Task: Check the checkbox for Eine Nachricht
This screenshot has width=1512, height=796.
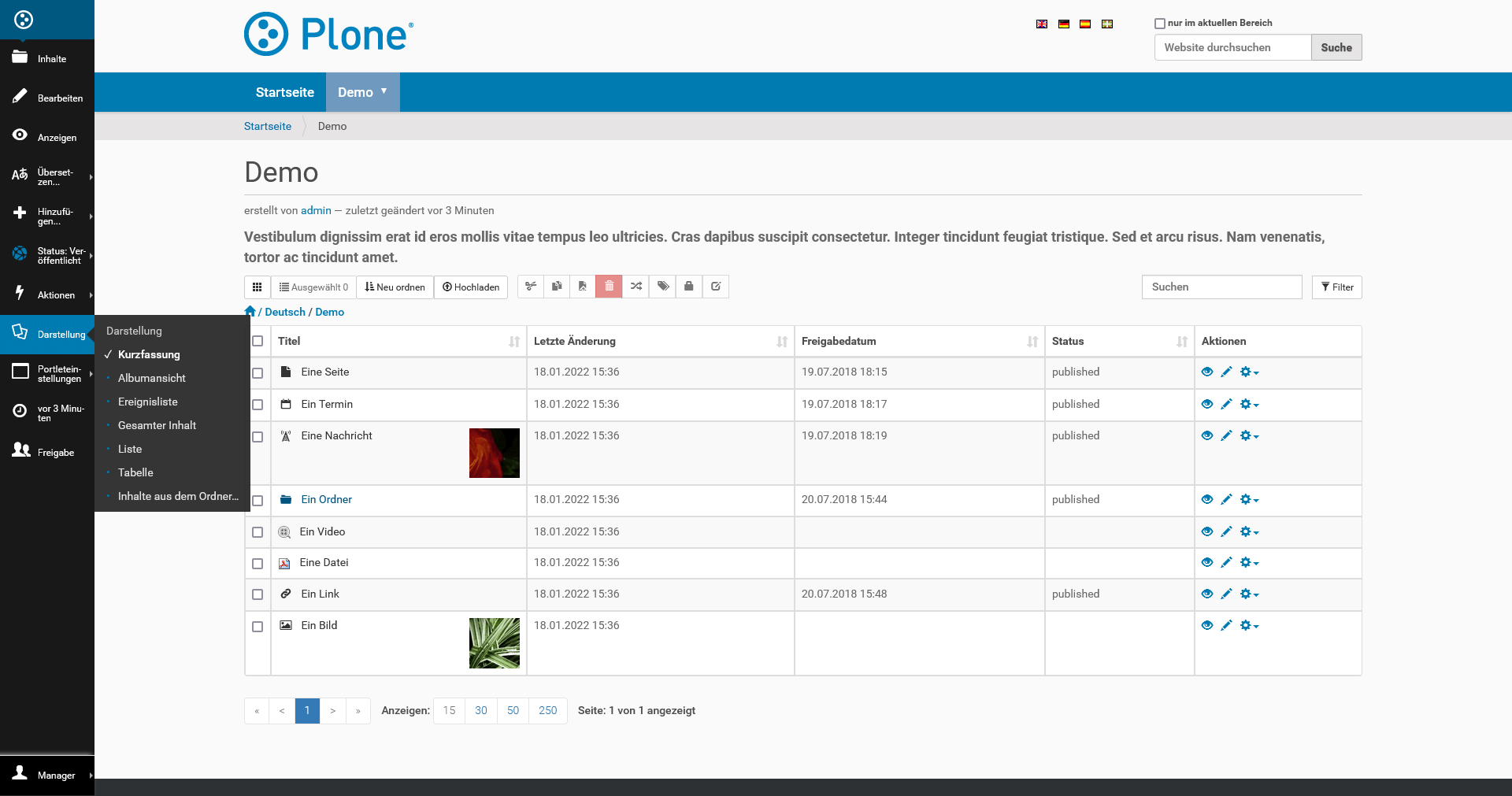Action: pos(258,437)
